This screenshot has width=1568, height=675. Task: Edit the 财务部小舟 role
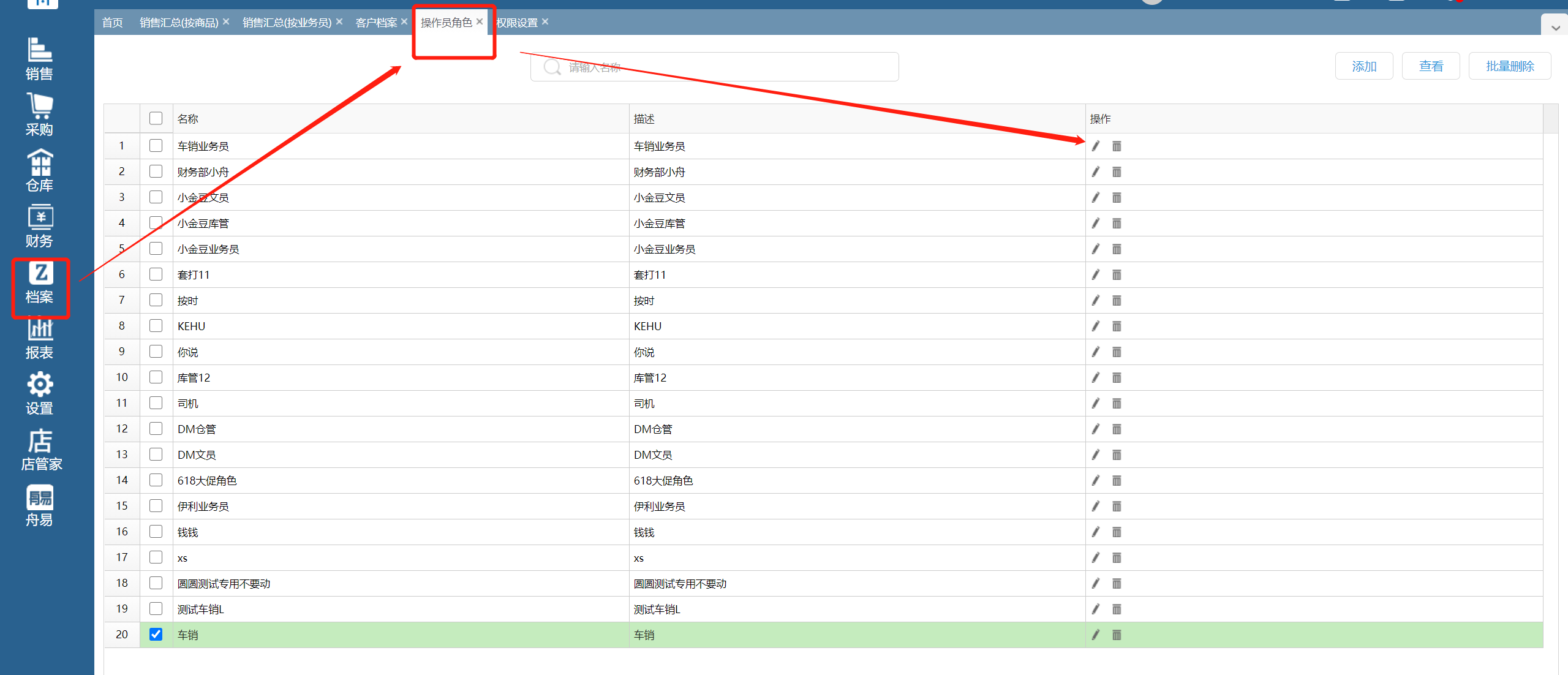(1096, 172)
